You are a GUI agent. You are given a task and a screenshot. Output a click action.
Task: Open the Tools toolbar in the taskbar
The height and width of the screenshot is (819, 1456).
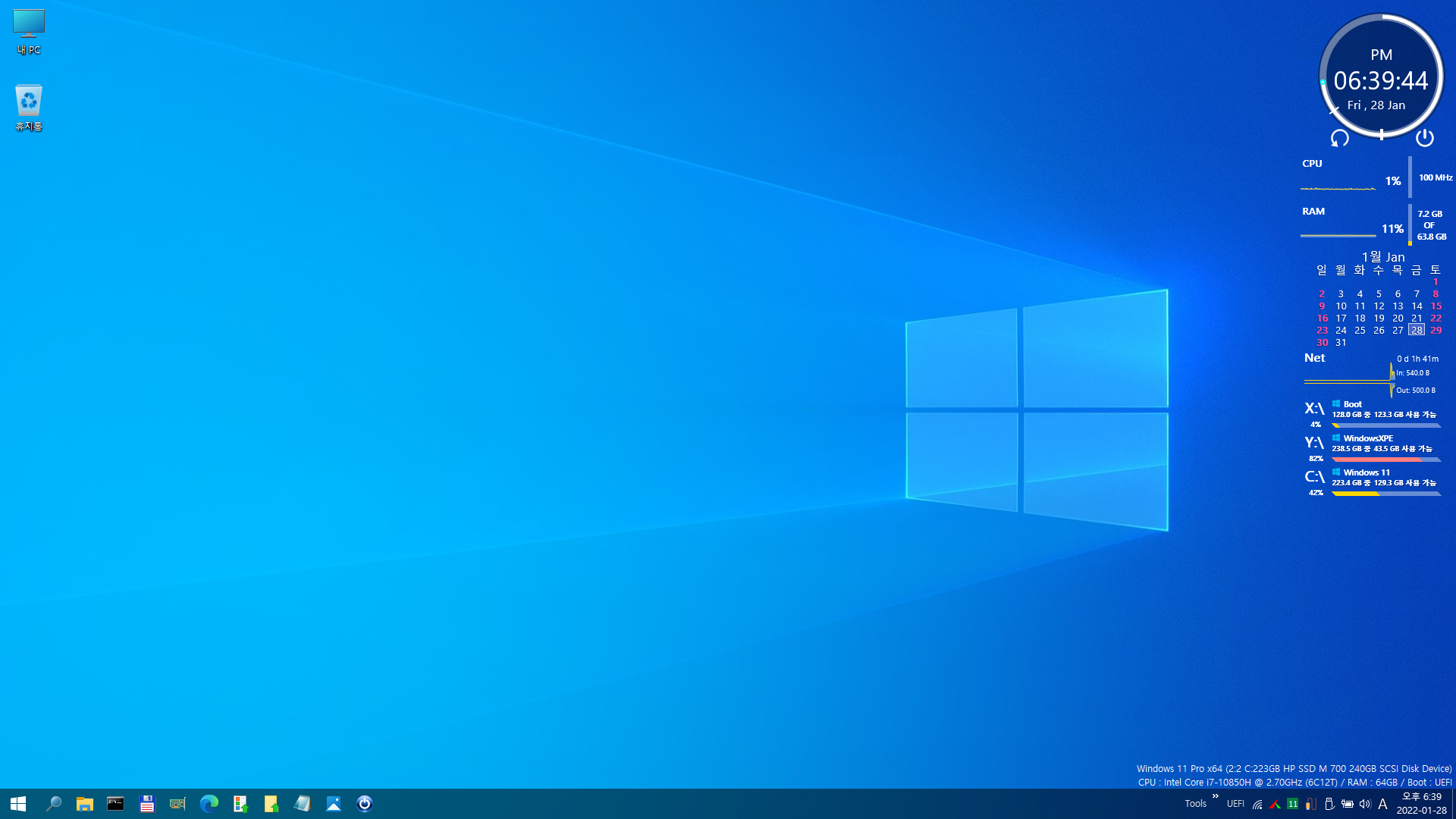(x=1195, y=804)
